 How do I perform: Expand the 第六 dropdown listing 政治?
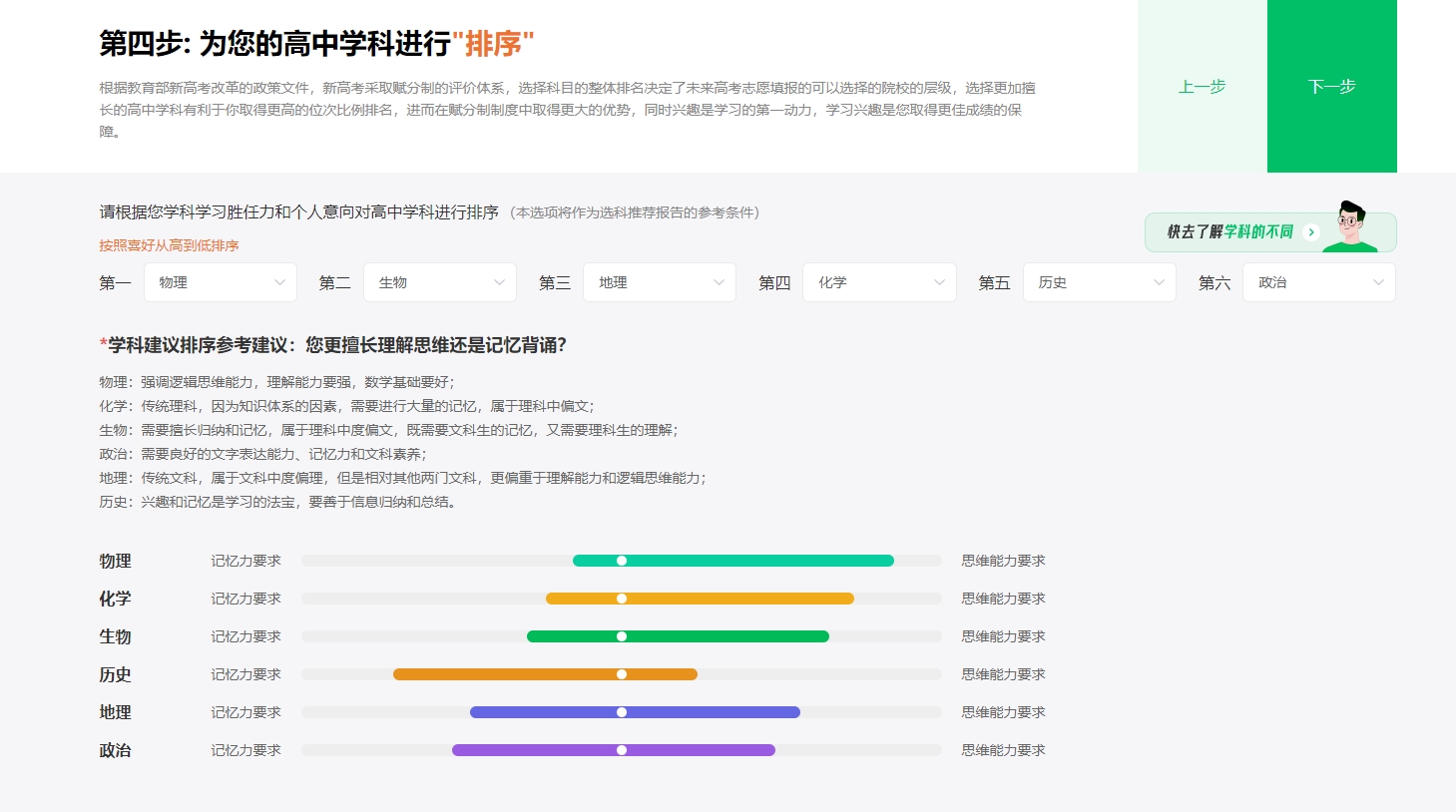[x=1317, y=282]
